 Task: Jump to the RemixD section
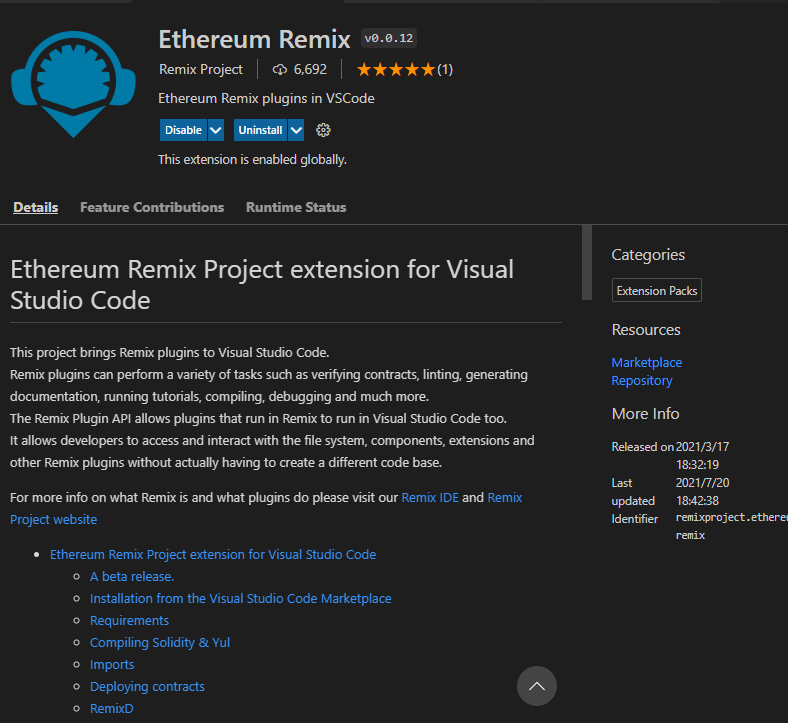112,708
